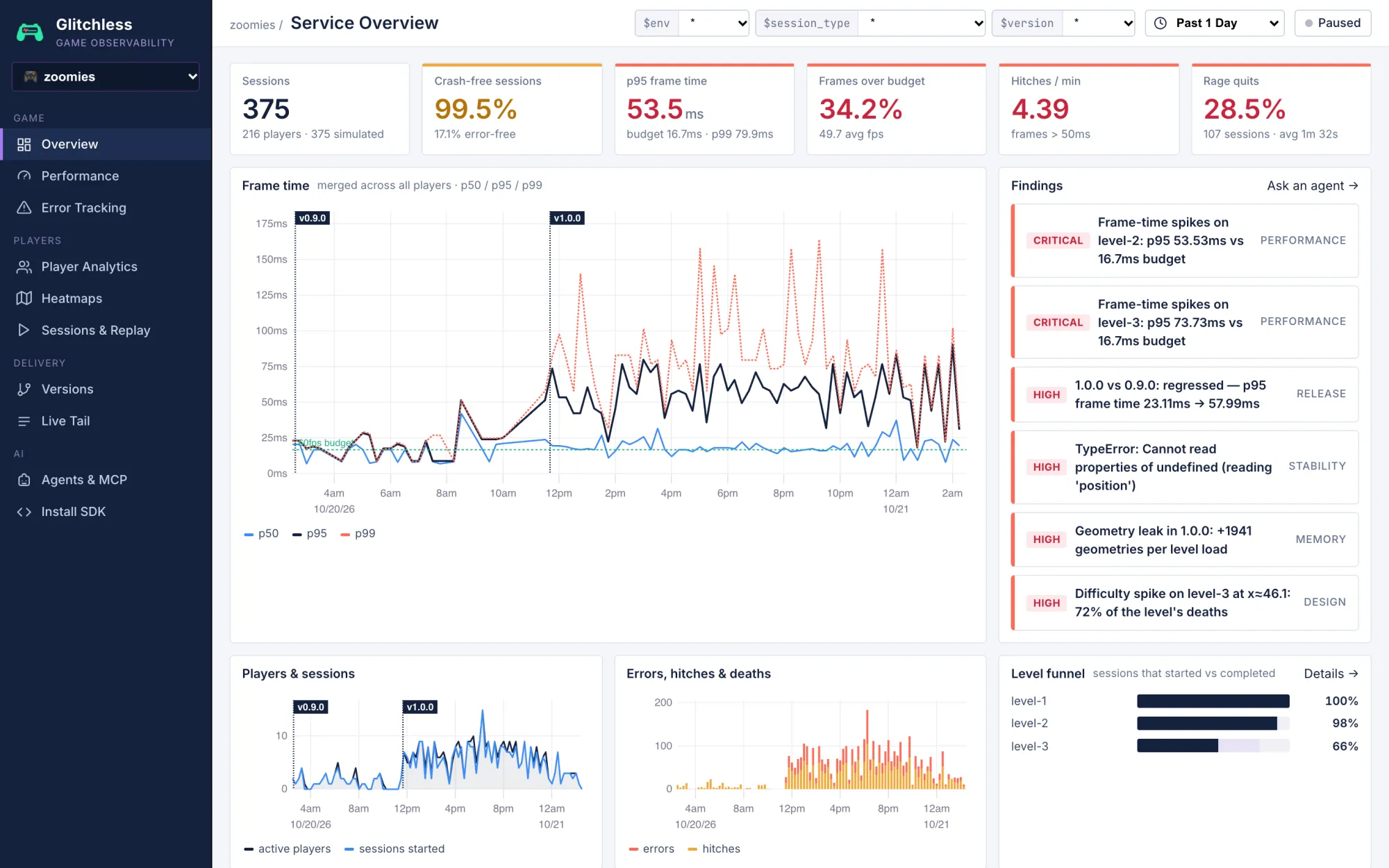
Task: Open the zoomies project selector dropdown
Action: coord(106,76)
